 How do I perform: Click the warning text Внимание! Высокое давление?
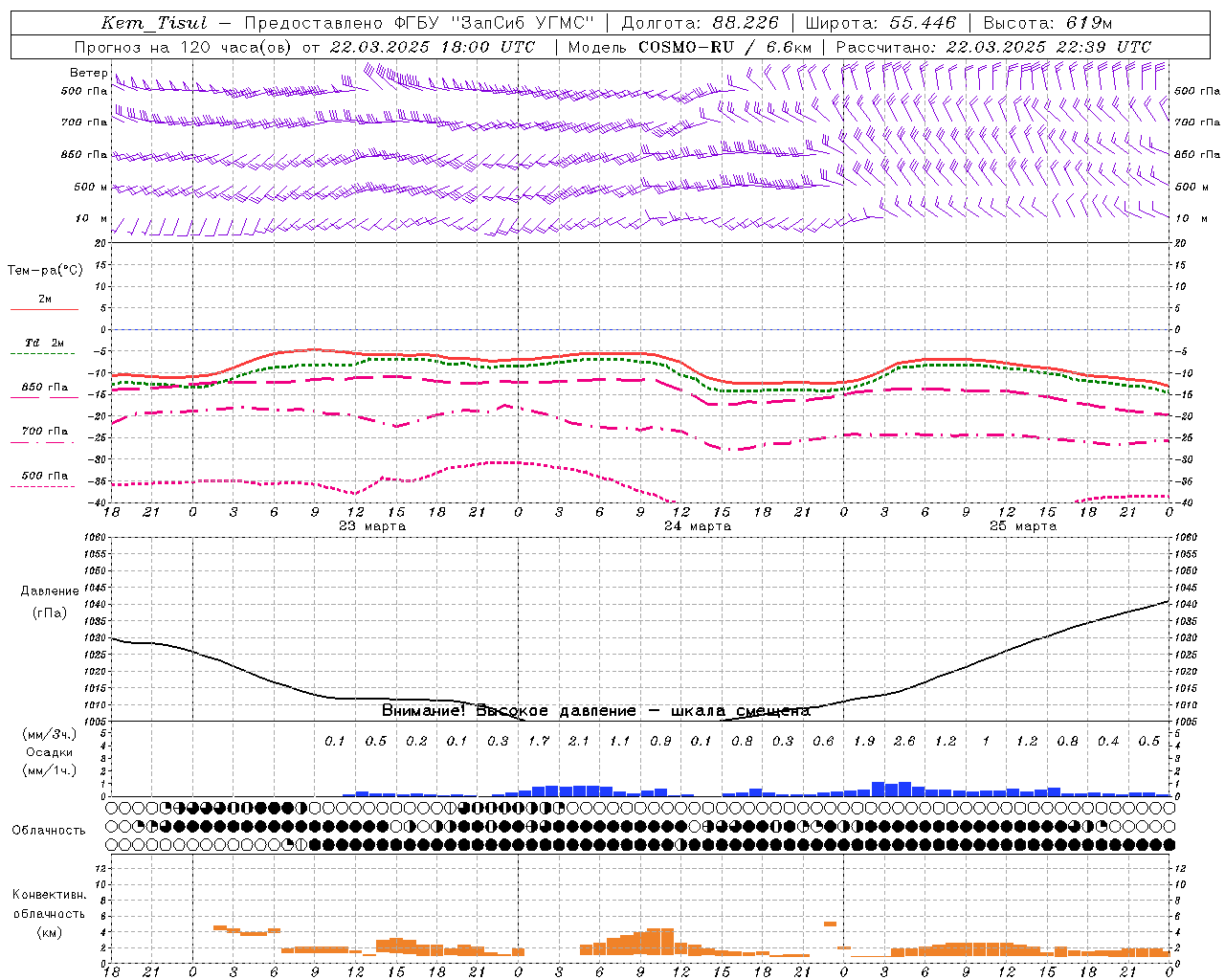508,710
